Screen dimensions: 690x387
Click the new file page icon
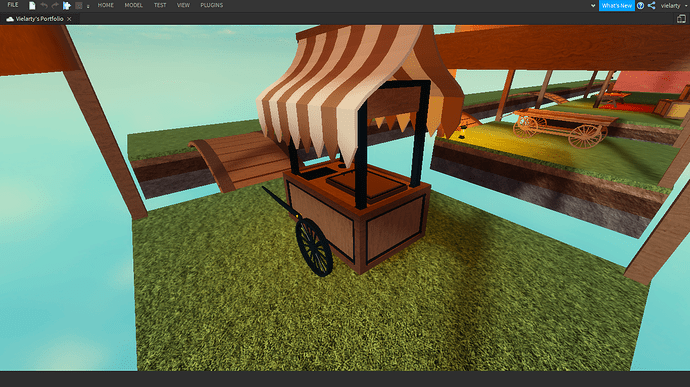32,6
